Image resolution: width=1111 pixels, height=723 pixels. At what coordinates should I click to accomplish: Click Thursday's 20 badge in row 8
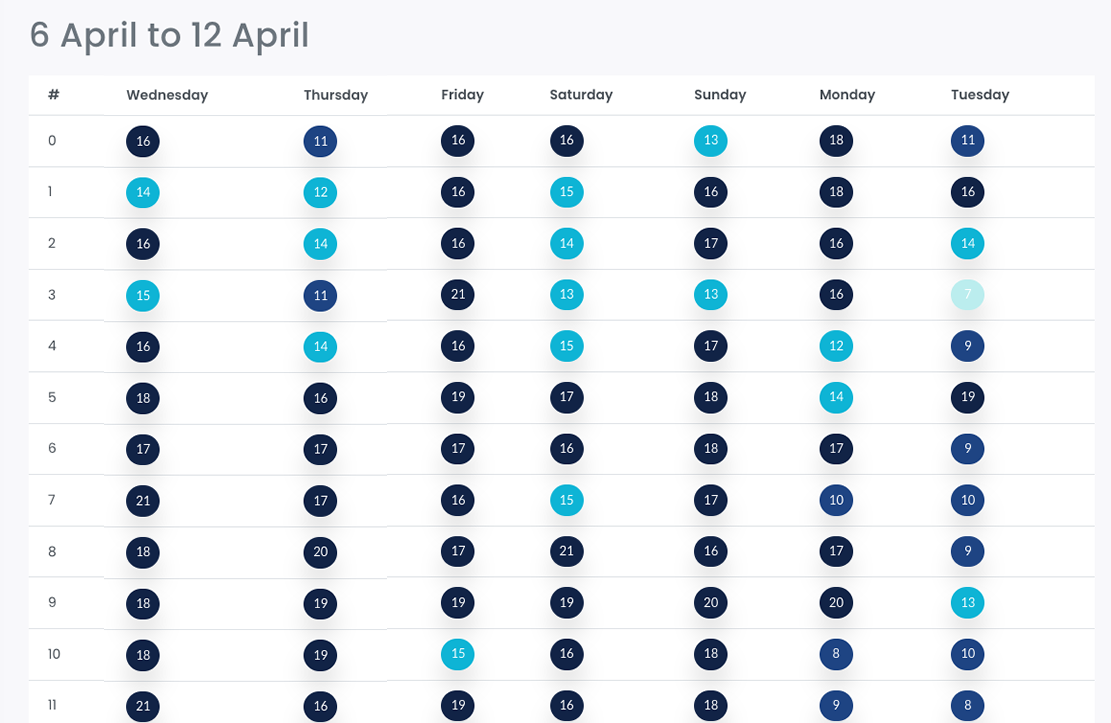(320, 551)
